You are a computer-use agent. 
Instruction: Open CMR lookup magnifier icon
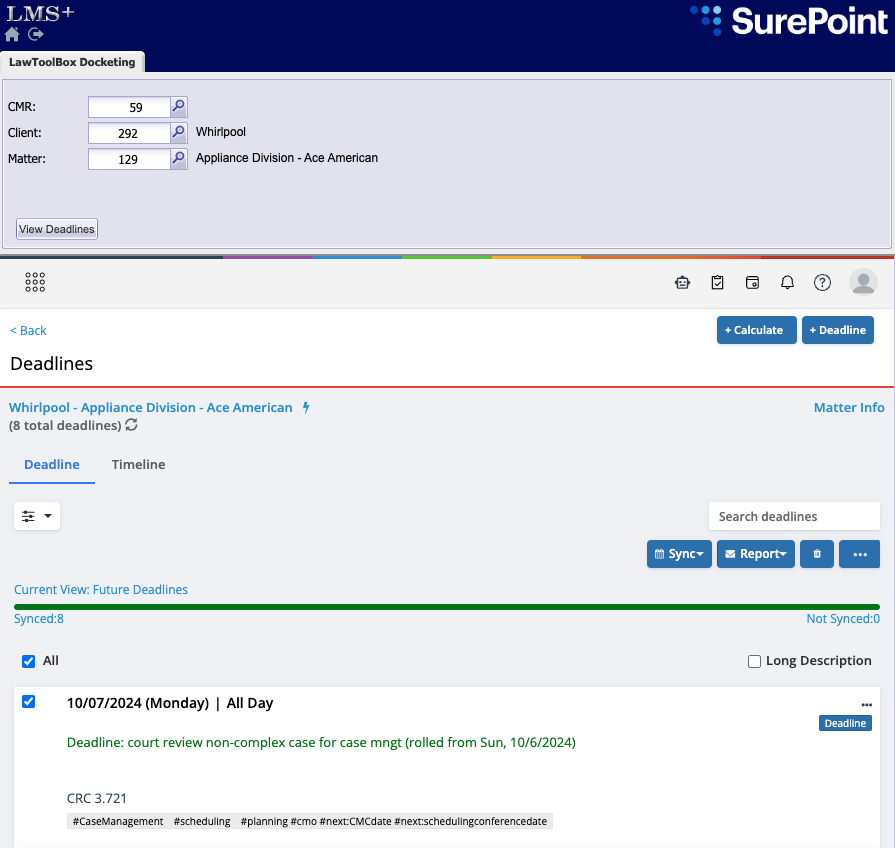click(179, 107)
